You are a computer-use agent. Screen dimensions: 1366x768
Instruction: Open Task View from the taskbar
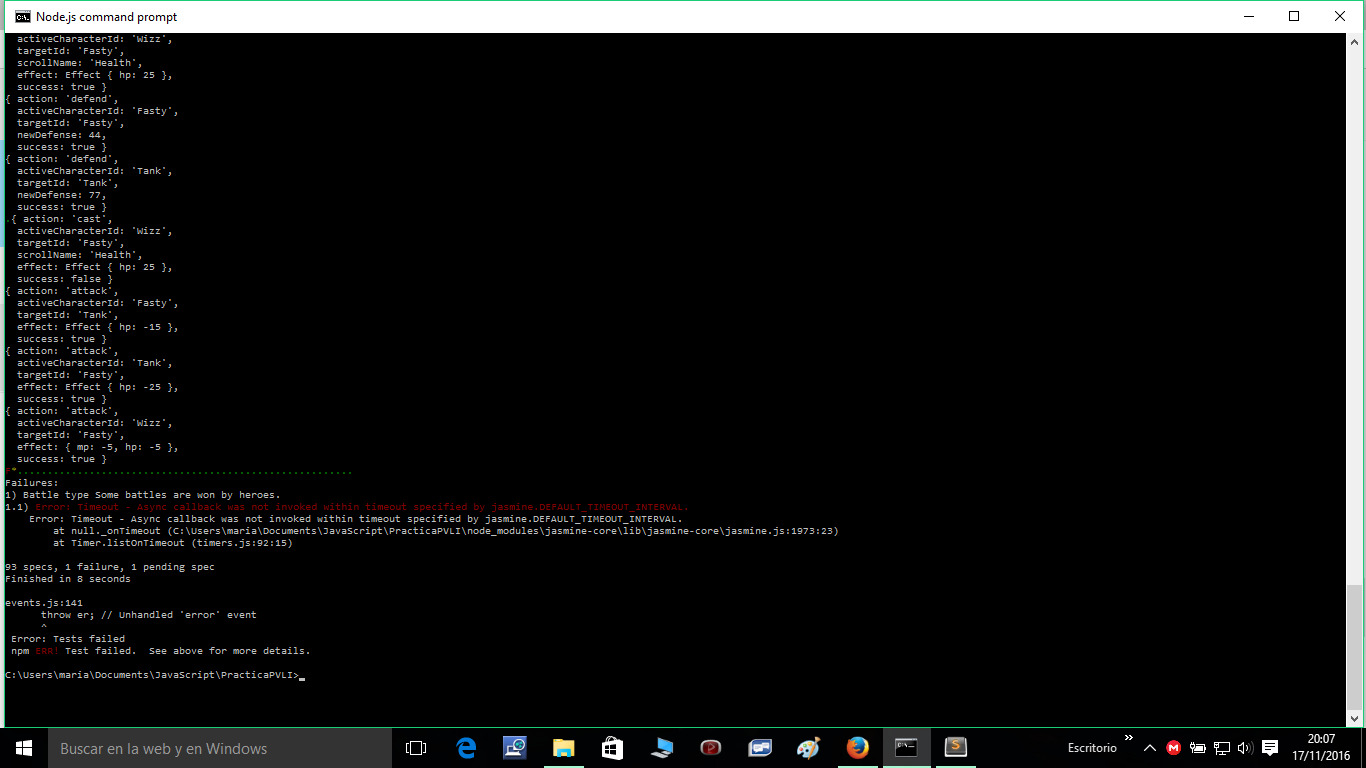pyautogui.click(x=416, y=748)
